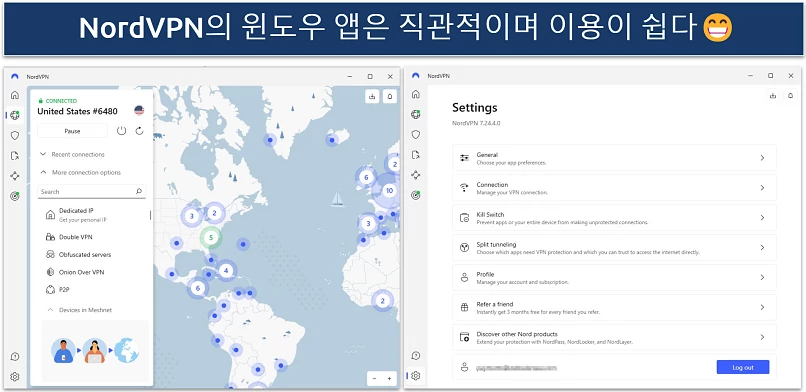Open Meshnet icon in Settings window sidebar

pos(416,175)
